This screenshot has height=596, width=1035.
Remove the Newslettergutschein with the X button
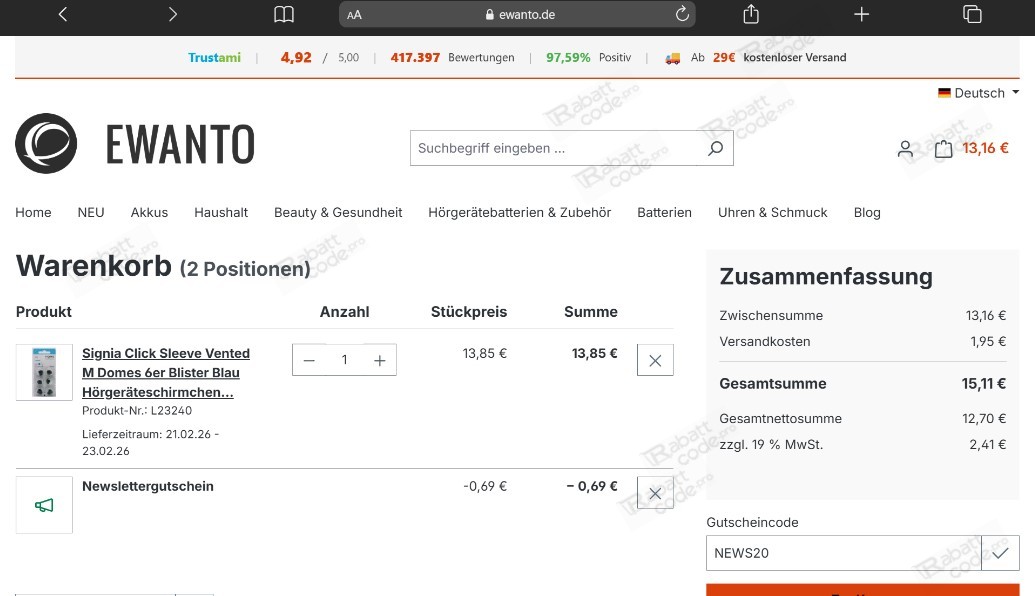coord(655,493)
